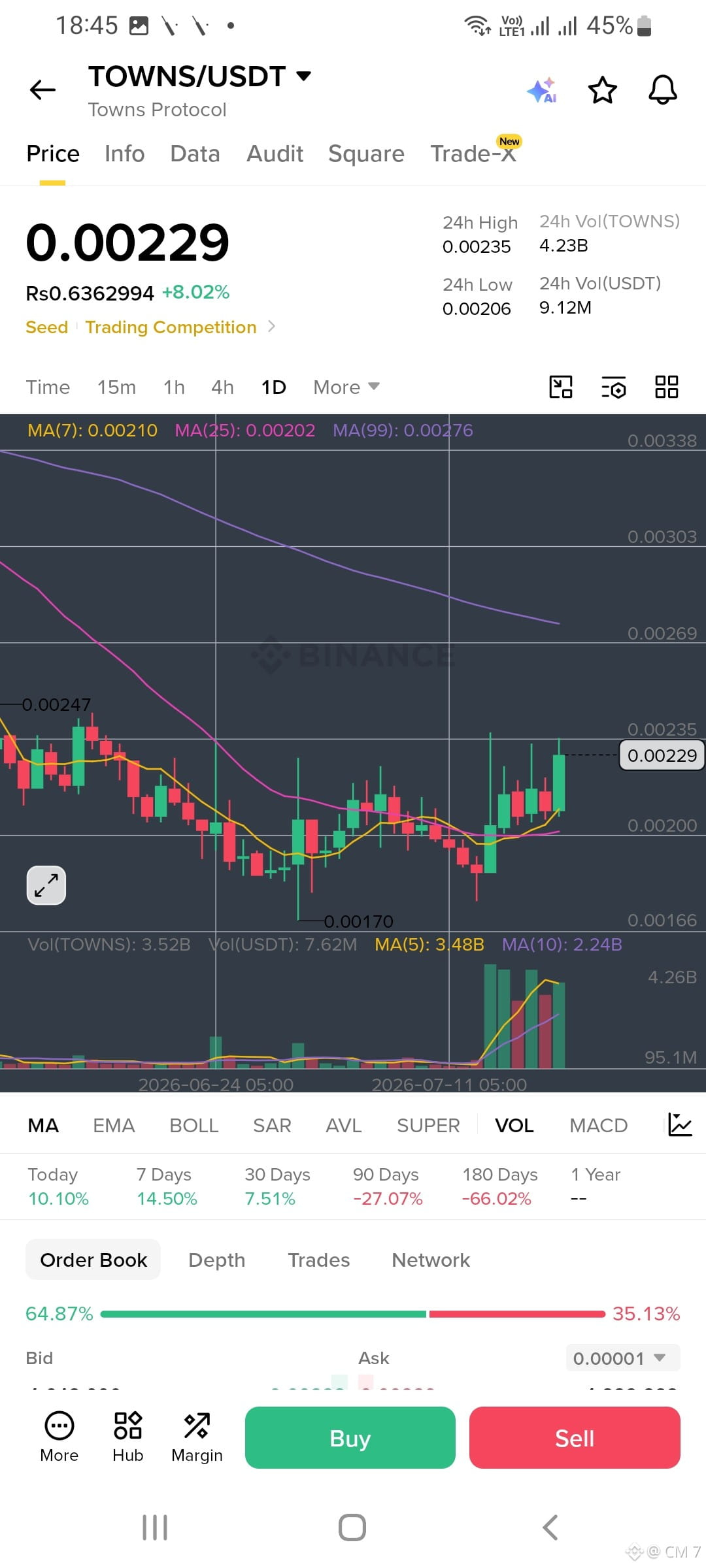Set a price alert with bell icon
This screenshot has height=1568, width=706.
(x=663, y=90)
